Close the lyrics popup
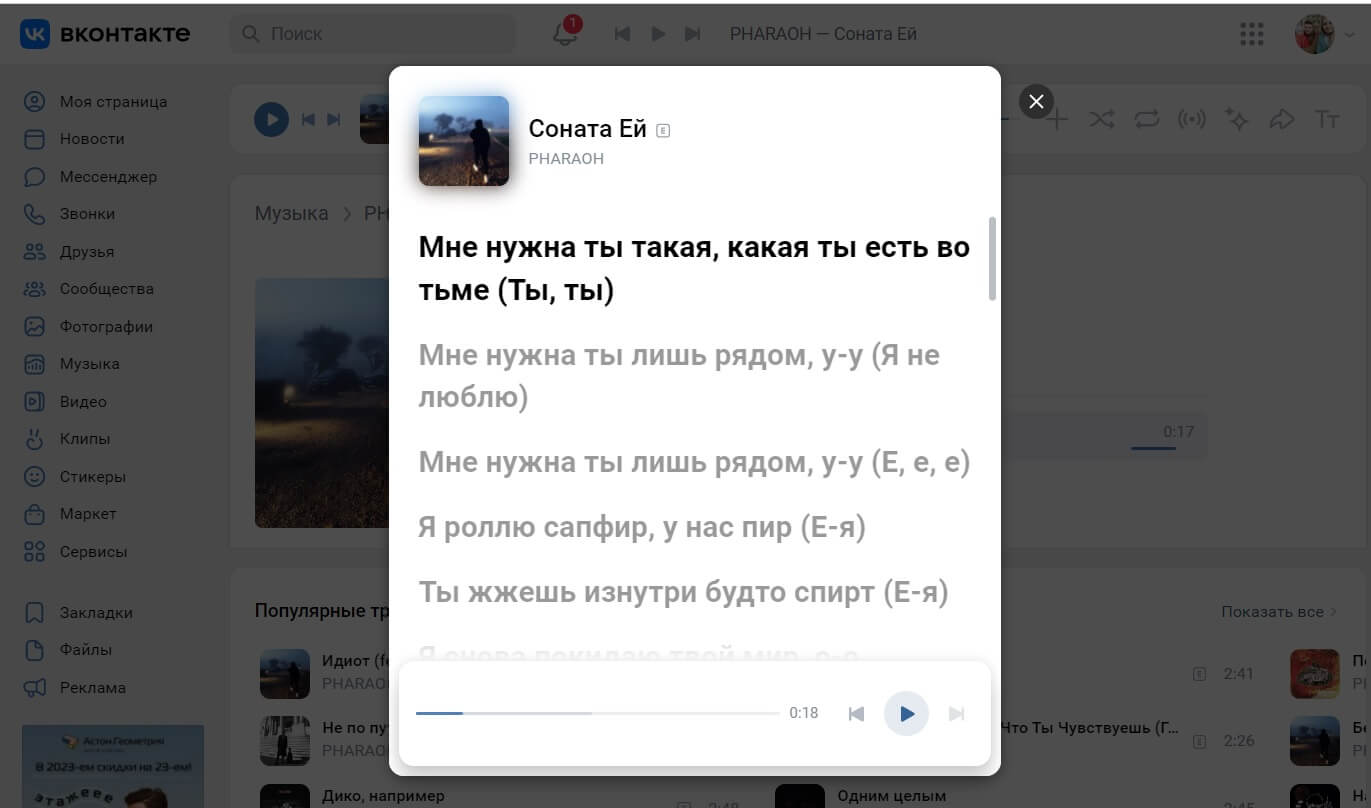Viewport: 1371px width, 808px height. point(1036,101)
